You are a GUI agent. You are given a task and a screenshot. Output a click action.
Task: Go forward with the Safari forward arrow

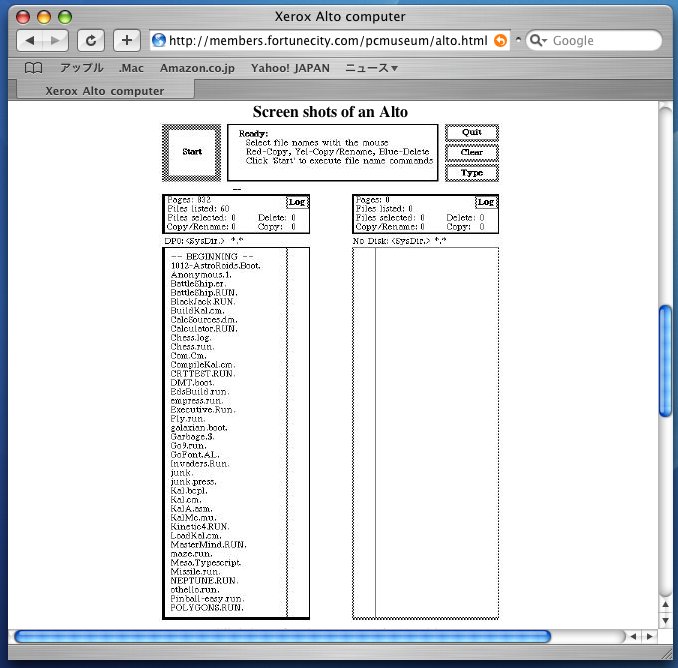click(x=55, y=41)
